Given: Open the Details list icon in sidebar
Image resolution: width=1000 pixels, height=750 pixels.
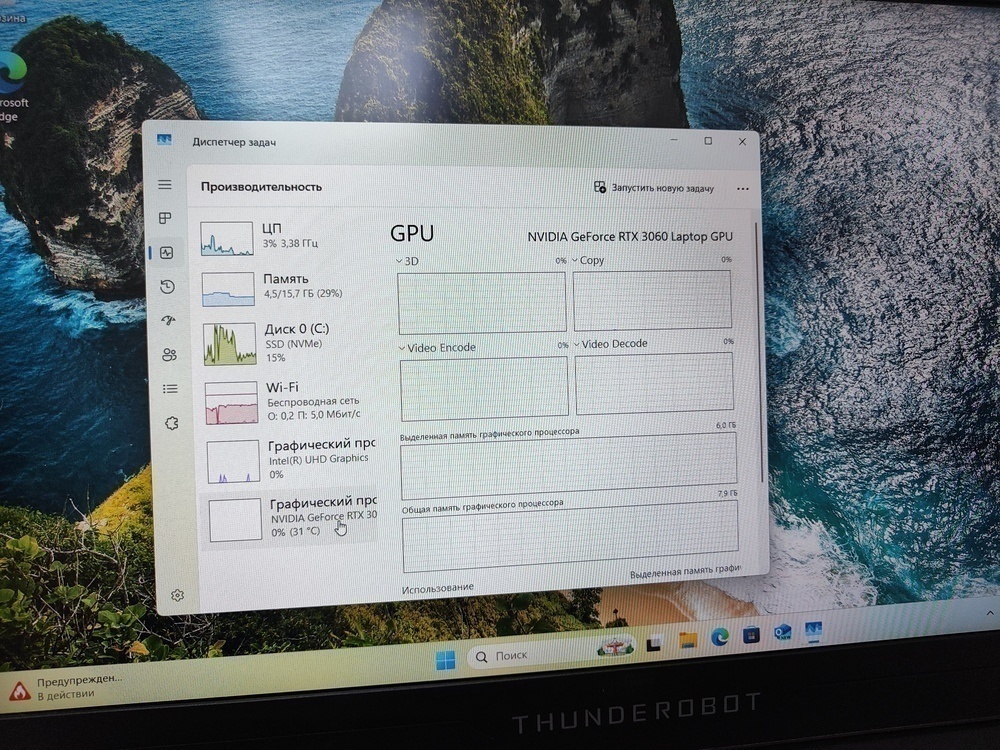Looking at the screenshot, I should click(x=170, y=388).
